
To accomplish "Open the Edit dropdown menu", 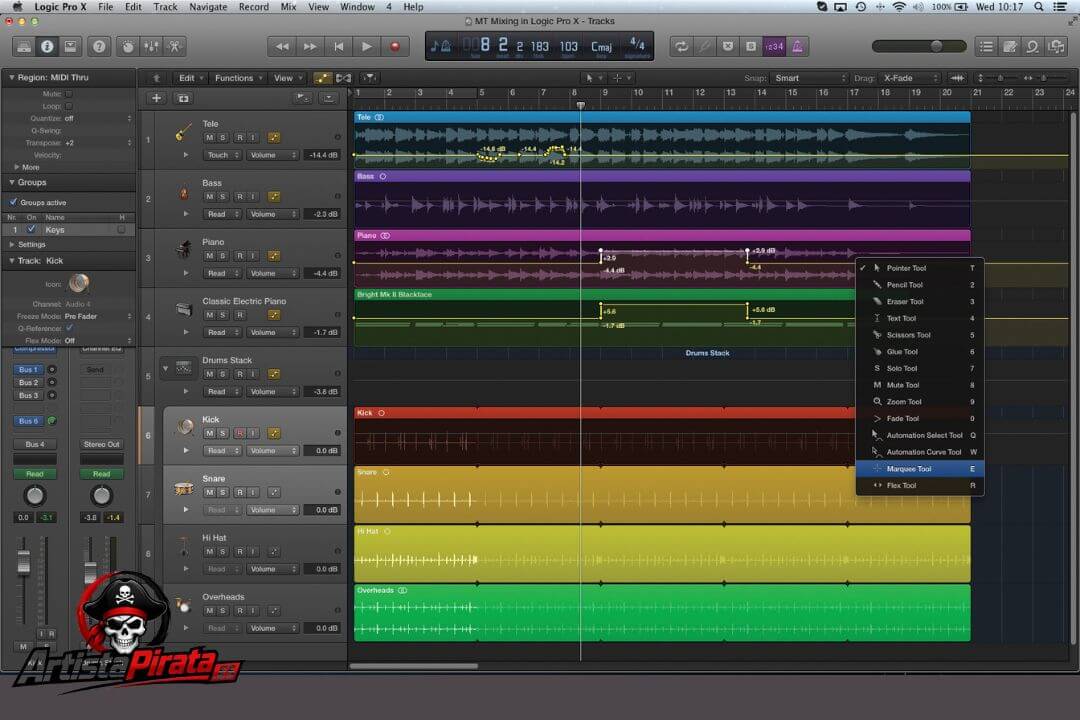I will coord(190,79).
